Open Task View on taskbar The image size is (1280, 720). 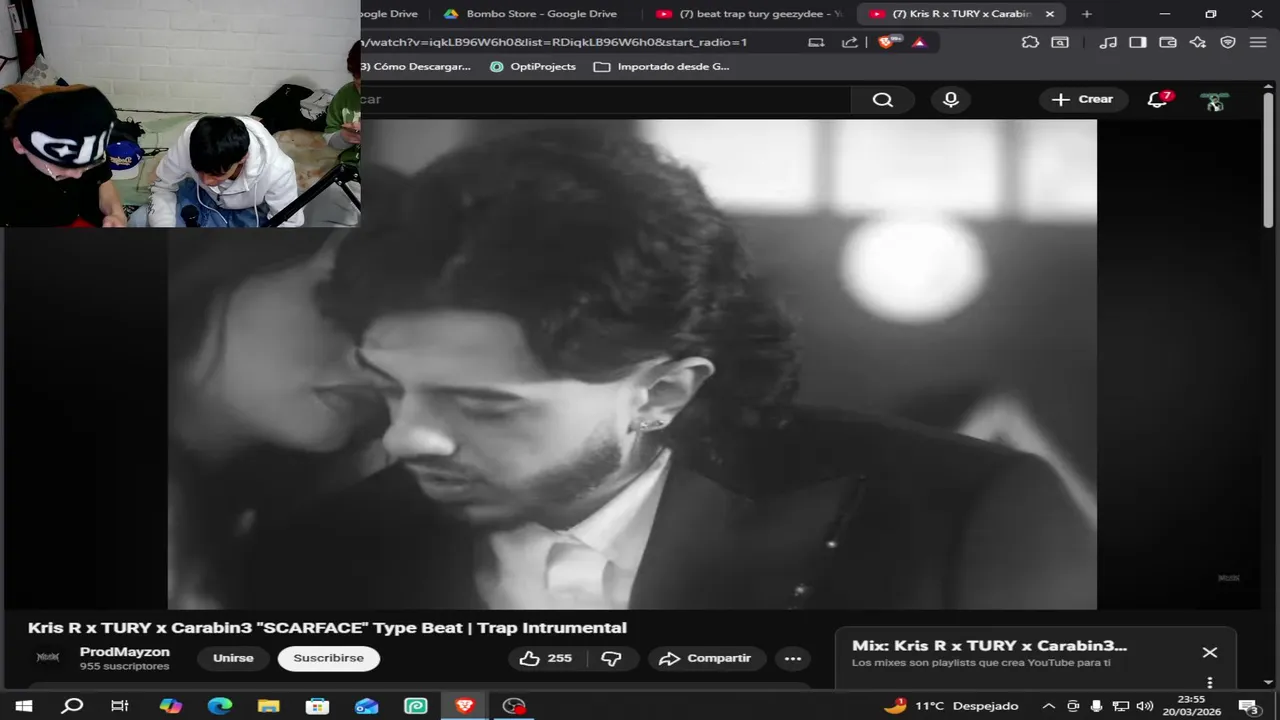pyautogui.click(x=120, y=706)
